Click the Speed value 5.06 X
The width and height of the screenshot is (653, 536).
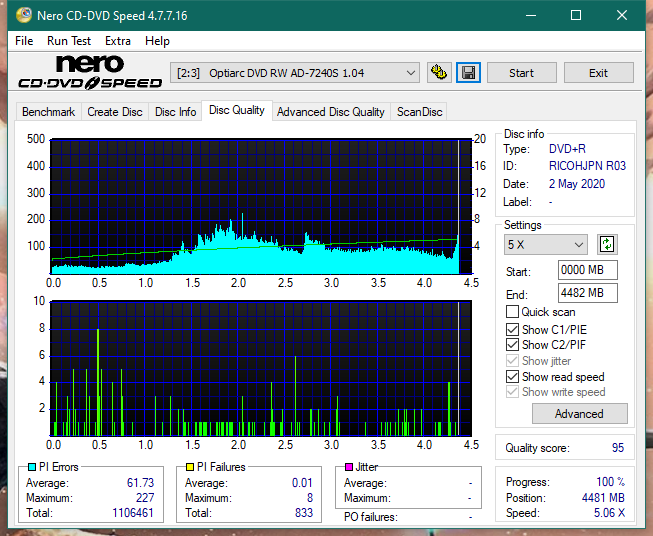[x=609, y=512]
